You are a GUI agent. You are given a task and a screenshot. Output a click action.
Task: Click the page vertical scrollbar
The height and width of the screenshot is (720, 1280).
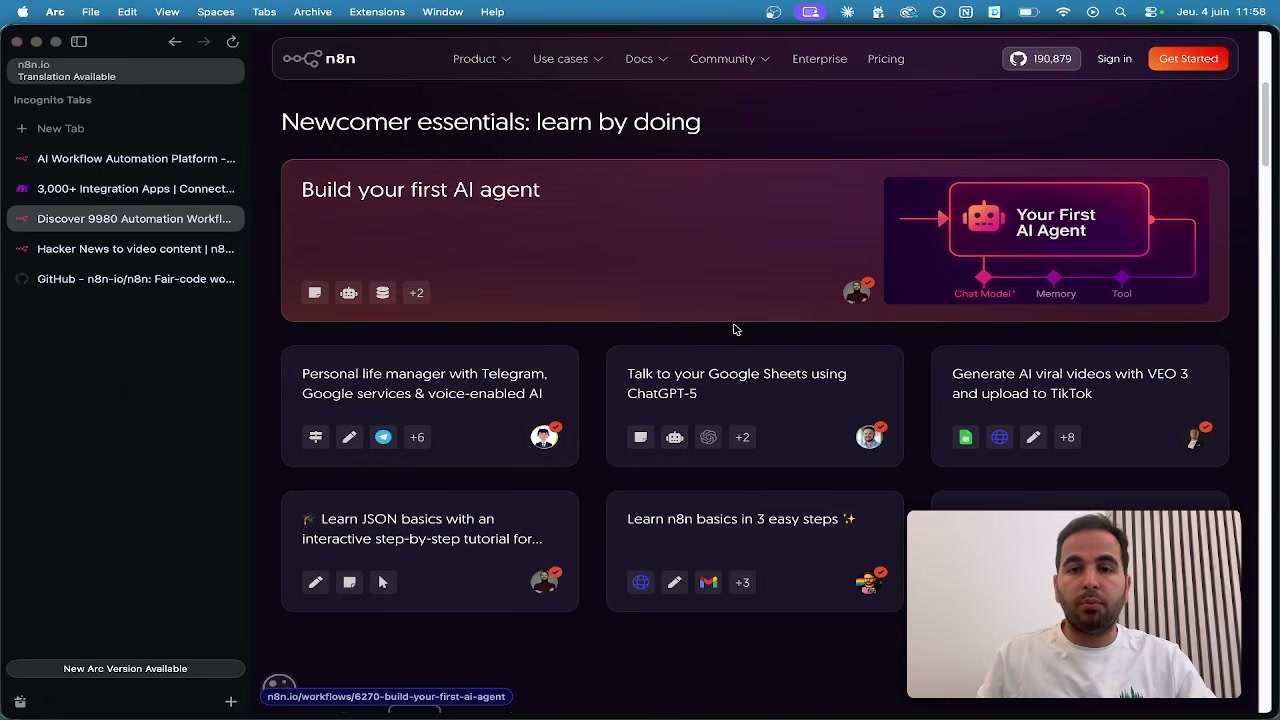pos(1266,126)
